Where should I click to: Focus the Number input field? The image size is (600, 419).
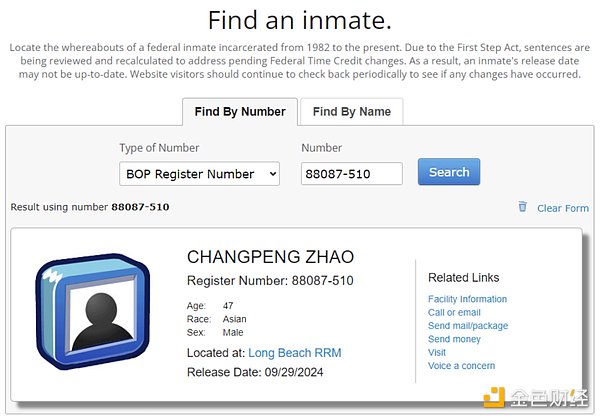pos(351,173)
